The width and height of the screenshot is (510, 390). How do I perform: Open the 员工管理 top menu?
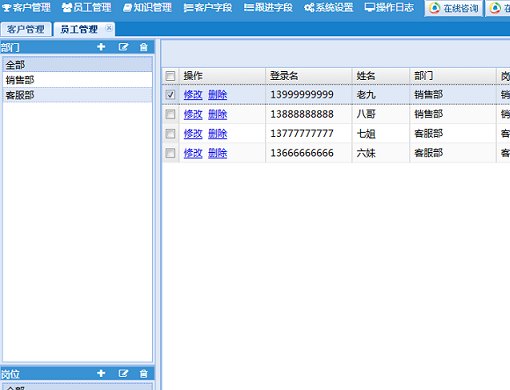[x=87, y=7]
